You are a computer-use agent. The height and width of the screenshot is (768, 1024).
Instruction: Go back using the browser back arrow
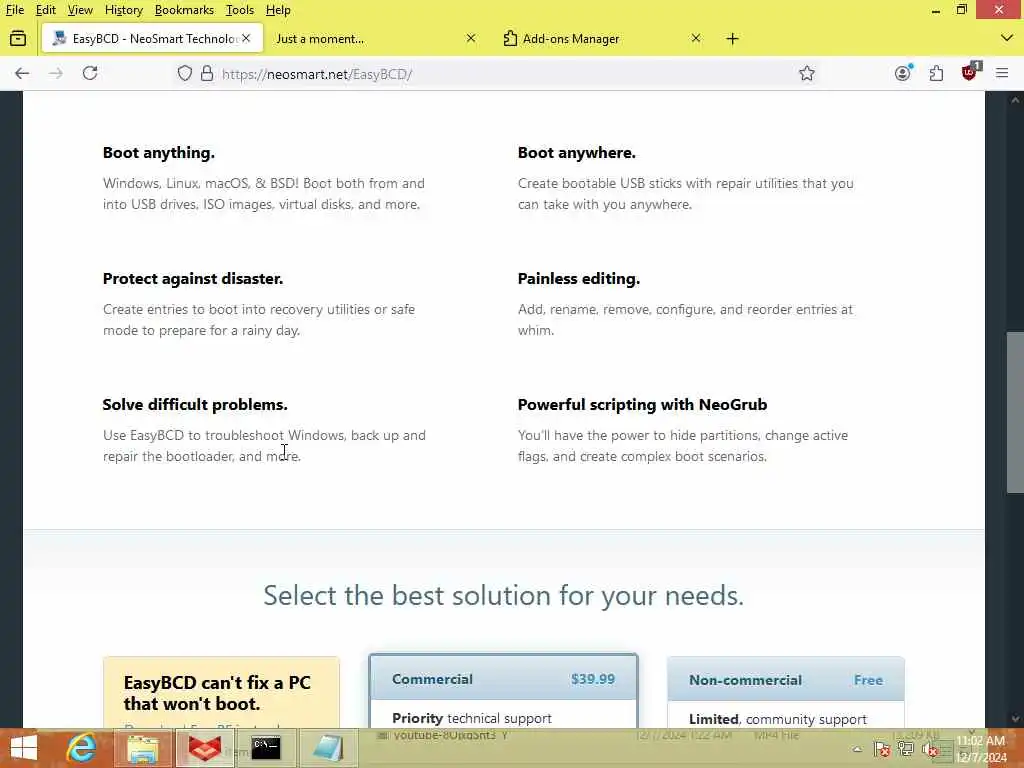(22, 73)
